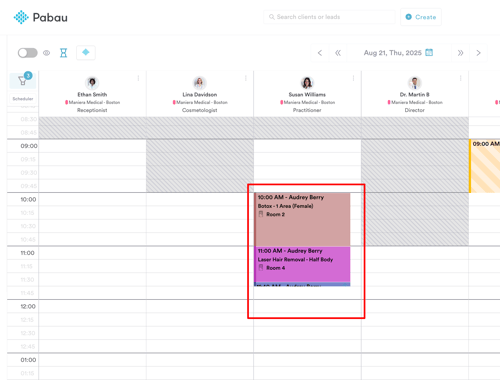
Task: Focus the Search clients or leads field
Action: pyautogui.click(x=329, y=17)
